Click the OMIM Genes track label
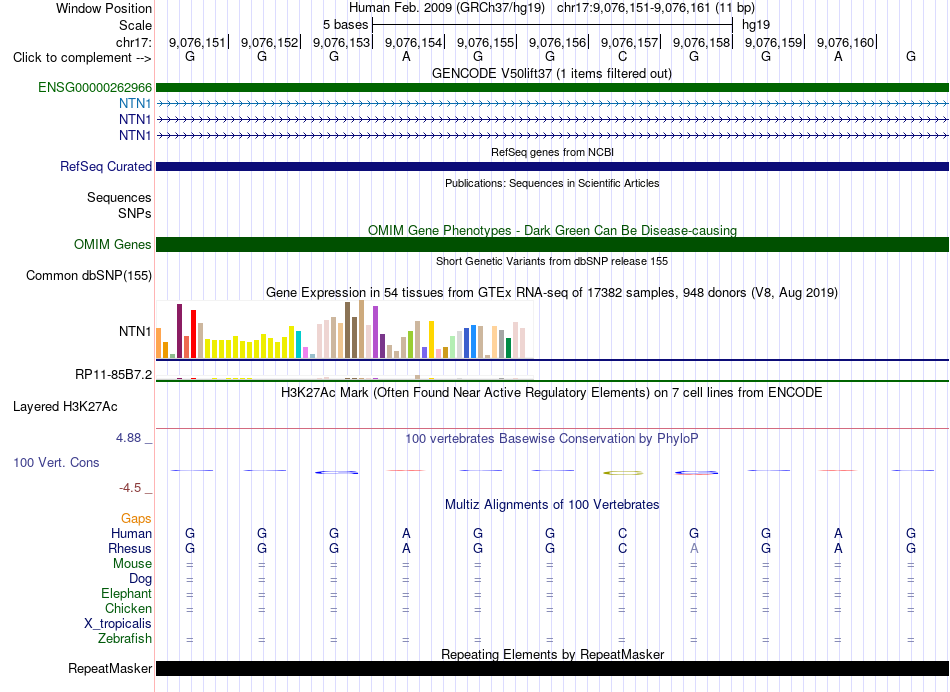Image resolution: width=950 pixels, height=692 pixels. (112, 244)
